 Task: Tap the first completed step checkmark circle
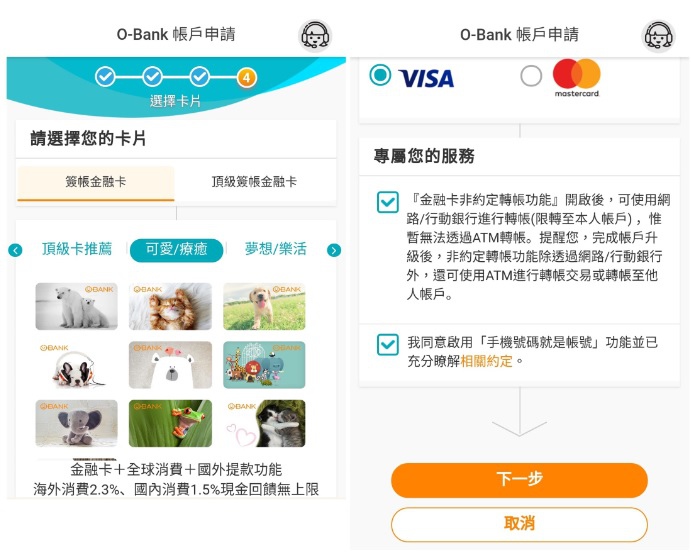105,77
